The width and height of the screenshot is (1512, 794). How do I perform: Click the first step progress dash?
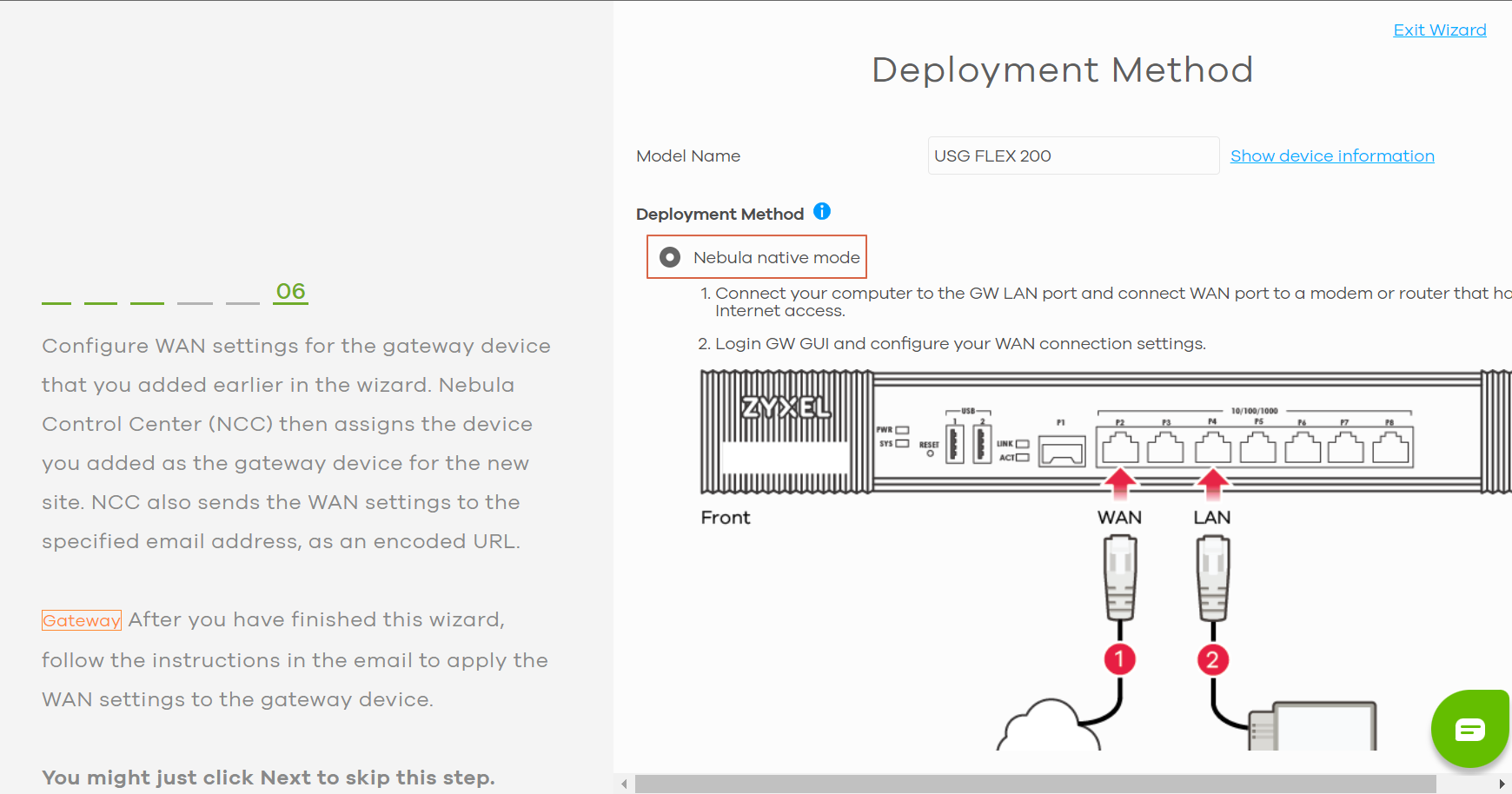click(56, 303)
